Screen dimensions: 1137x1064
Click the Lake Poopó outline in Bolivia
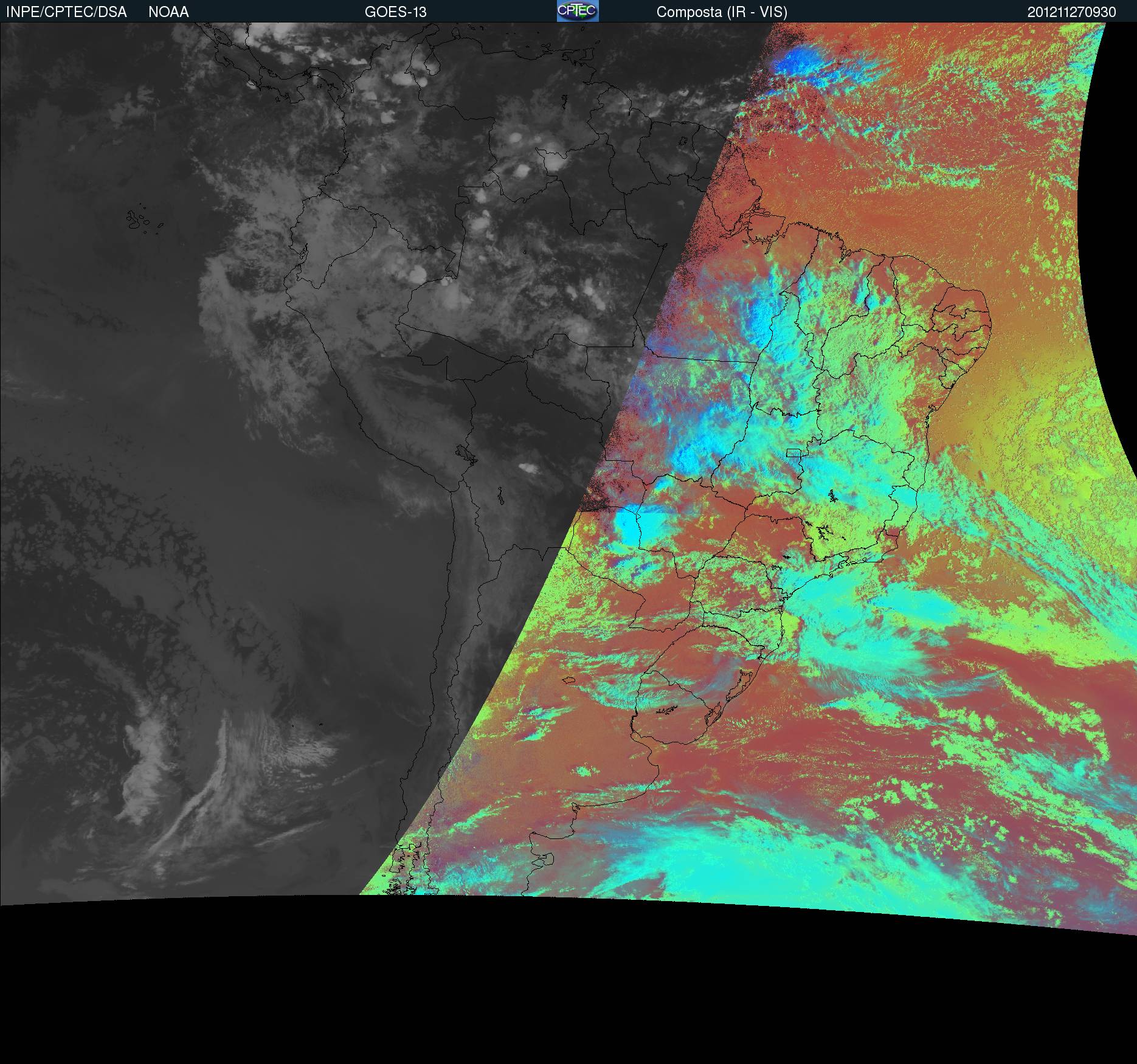point(500,497)
